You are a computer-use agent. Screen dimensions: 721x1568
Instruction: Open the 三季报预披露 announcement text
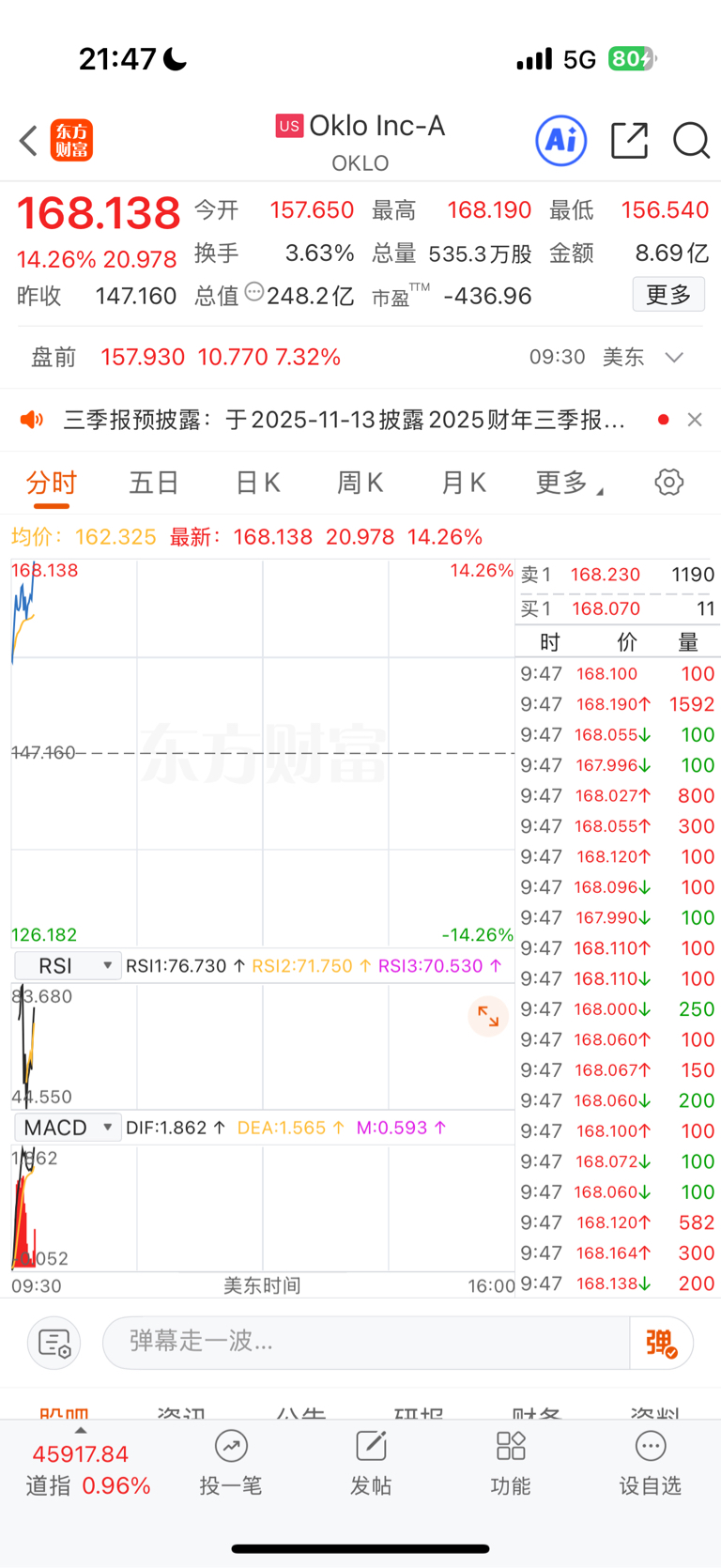click(344, 420)
